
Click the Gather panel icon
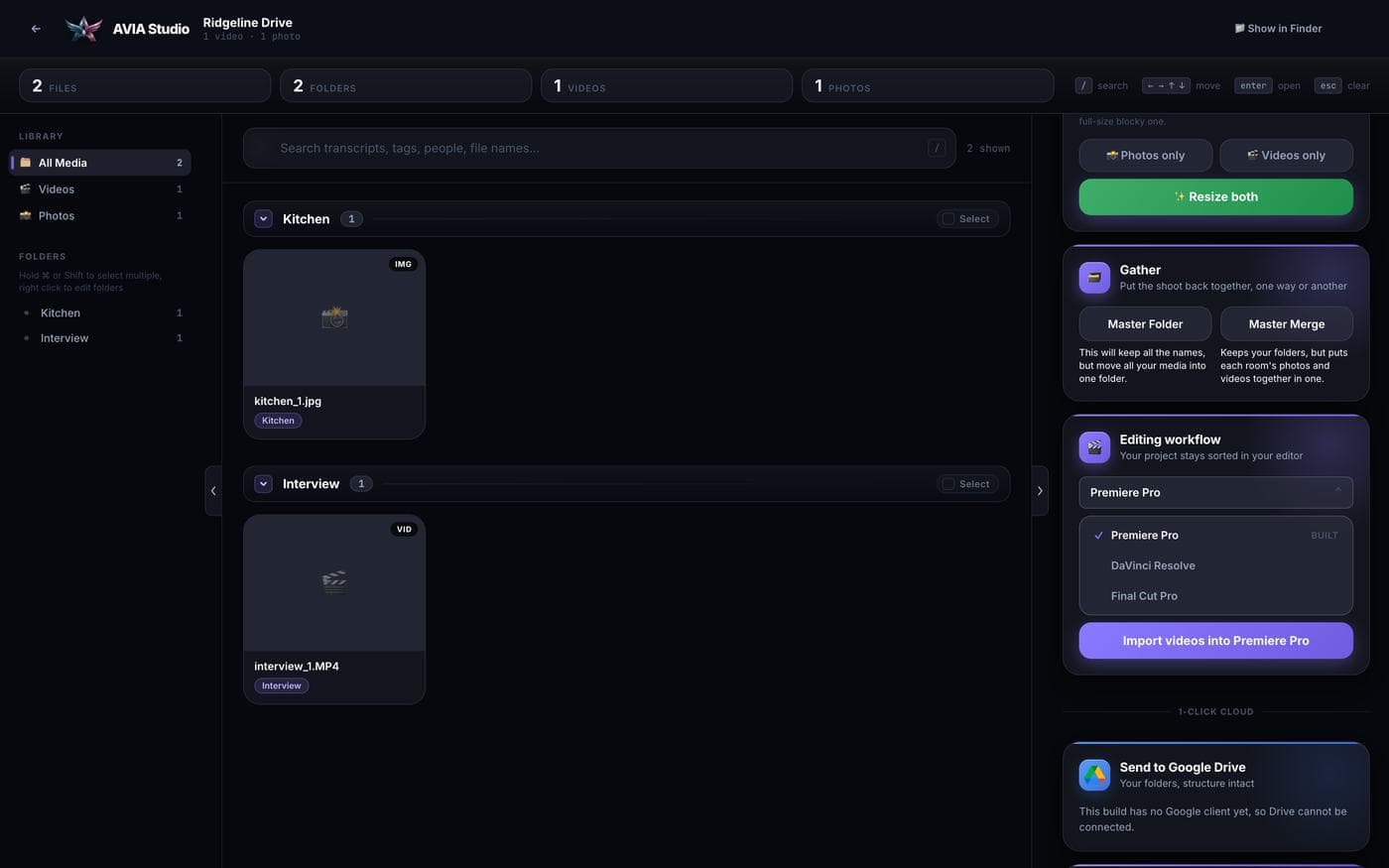(1094, 278)
